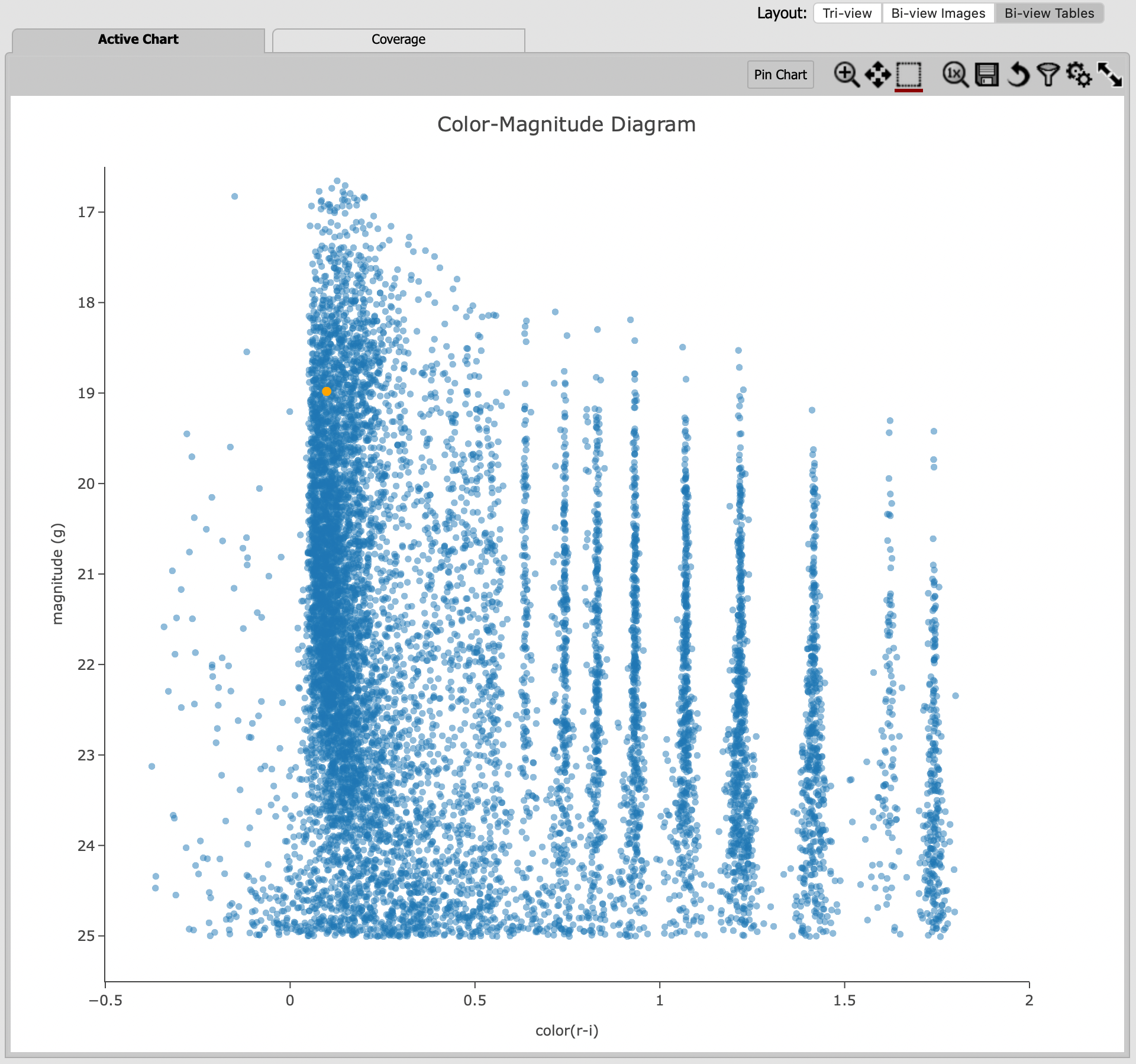Click the restore/refresh chart icon
The image size is (1136, 1064).
[1007, 76]
